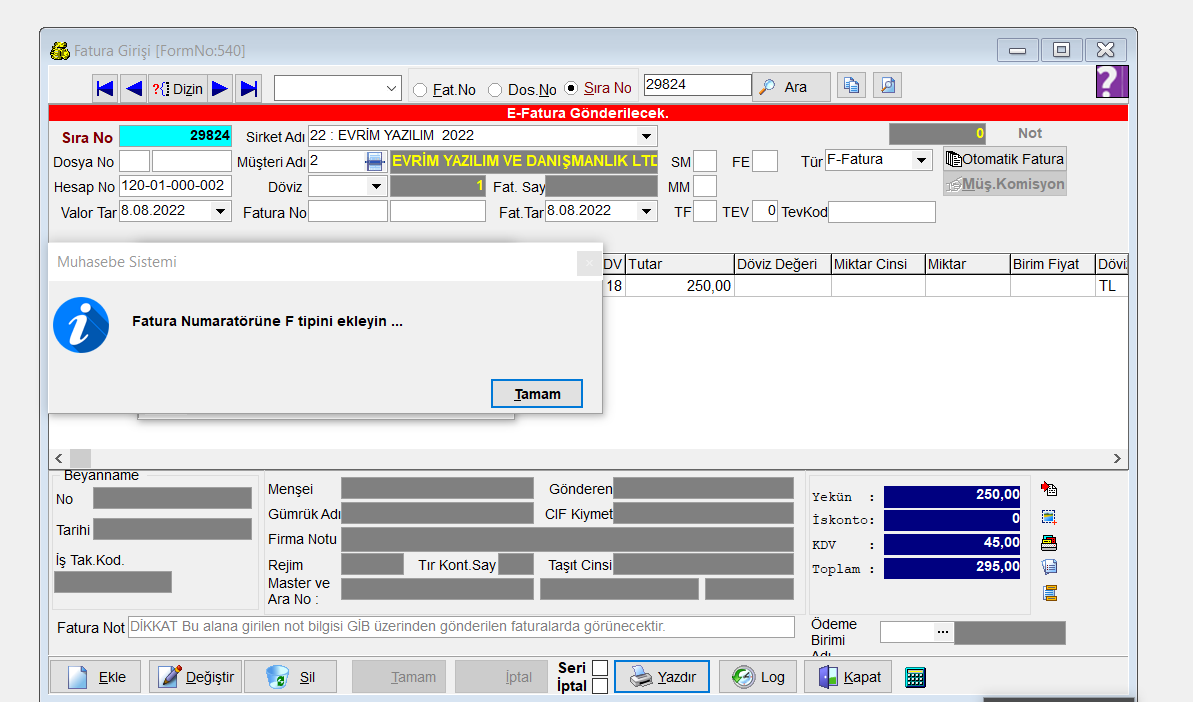Click the Döviz Değeri column header
The image size is (1193, 702).
point(782,264)
